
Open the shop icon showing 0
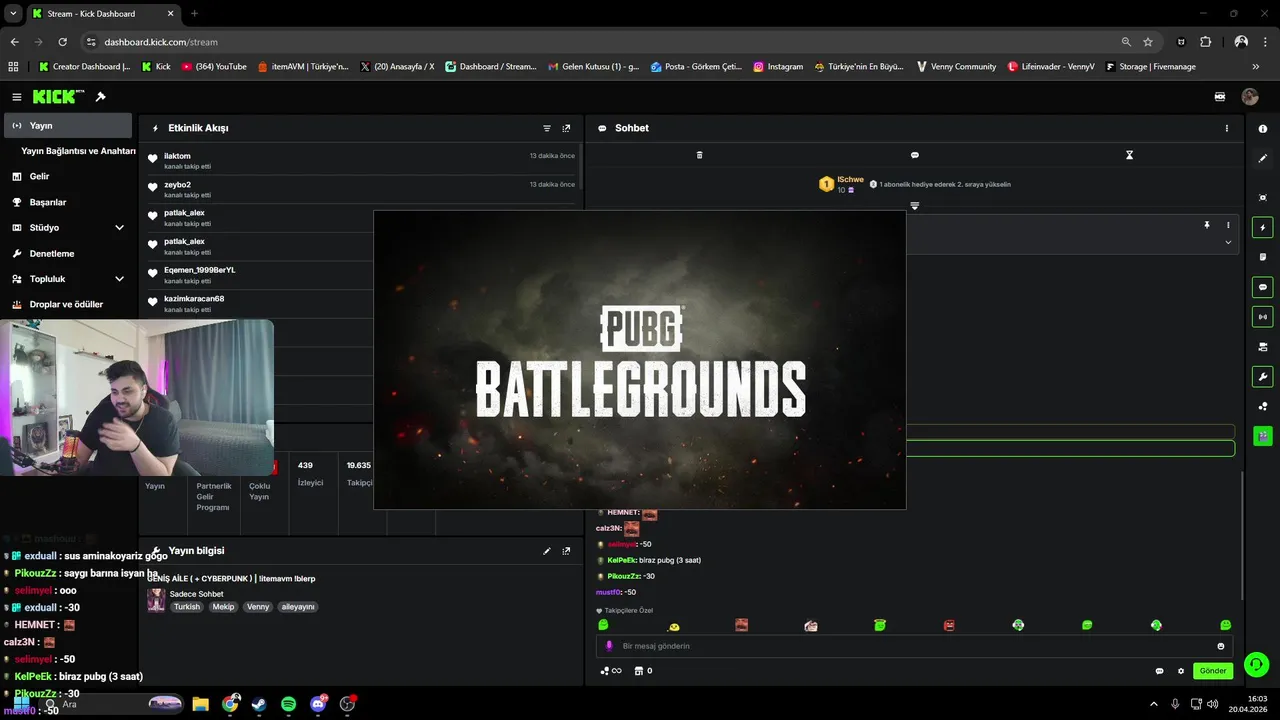click(643, 671)
